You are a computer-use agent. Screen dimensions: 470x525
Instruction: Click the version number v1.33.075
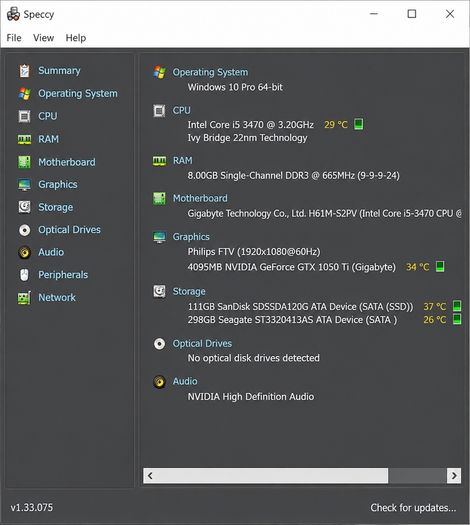(31, 508)
